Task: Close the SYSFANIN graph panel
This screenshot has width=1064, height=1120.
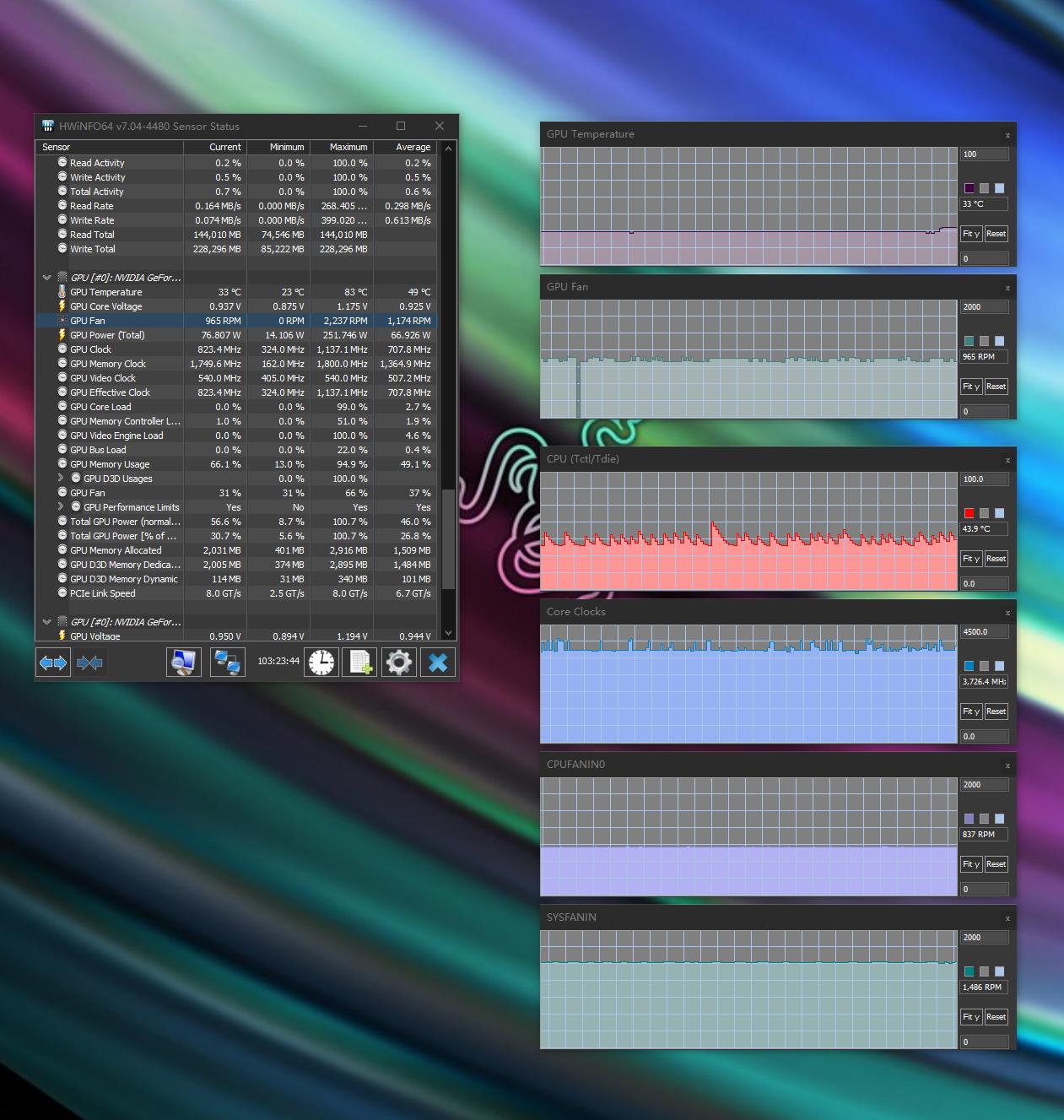Action: [x=1007, y=918]
